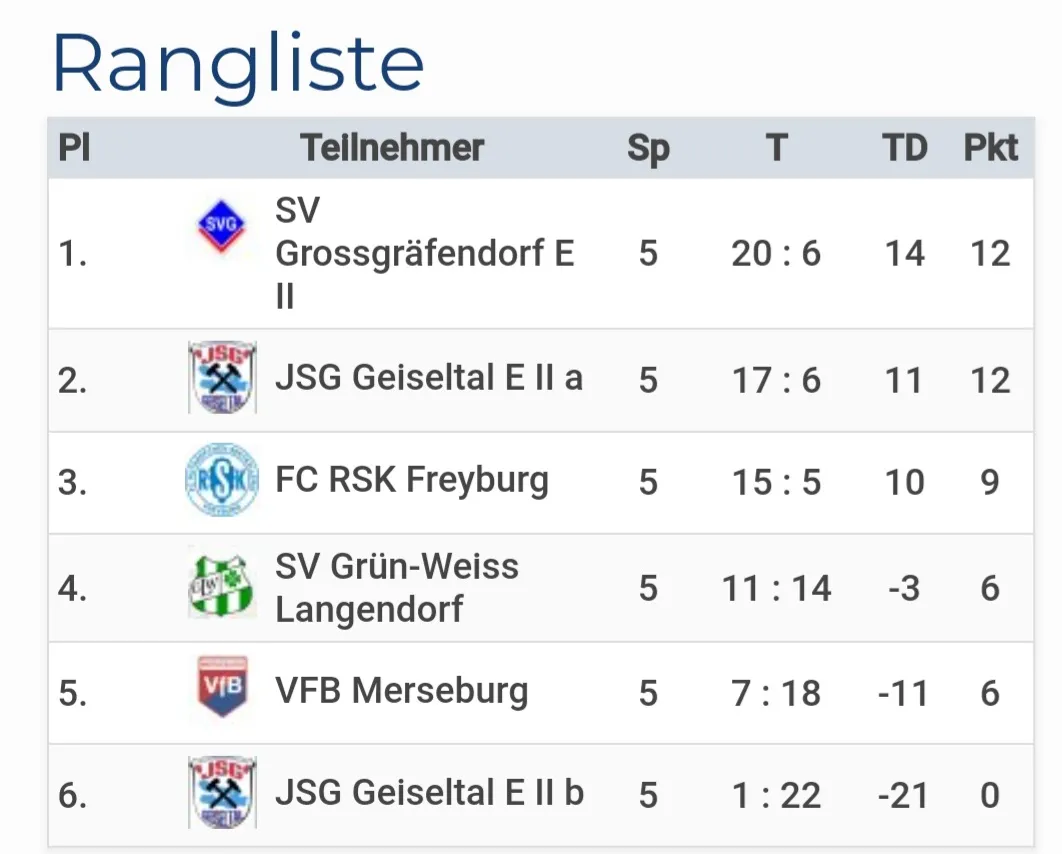Open the SV Grossgräfendorf E II team name
The width and height of the screenshot is (1062, 854).
(x=424, y=253)
